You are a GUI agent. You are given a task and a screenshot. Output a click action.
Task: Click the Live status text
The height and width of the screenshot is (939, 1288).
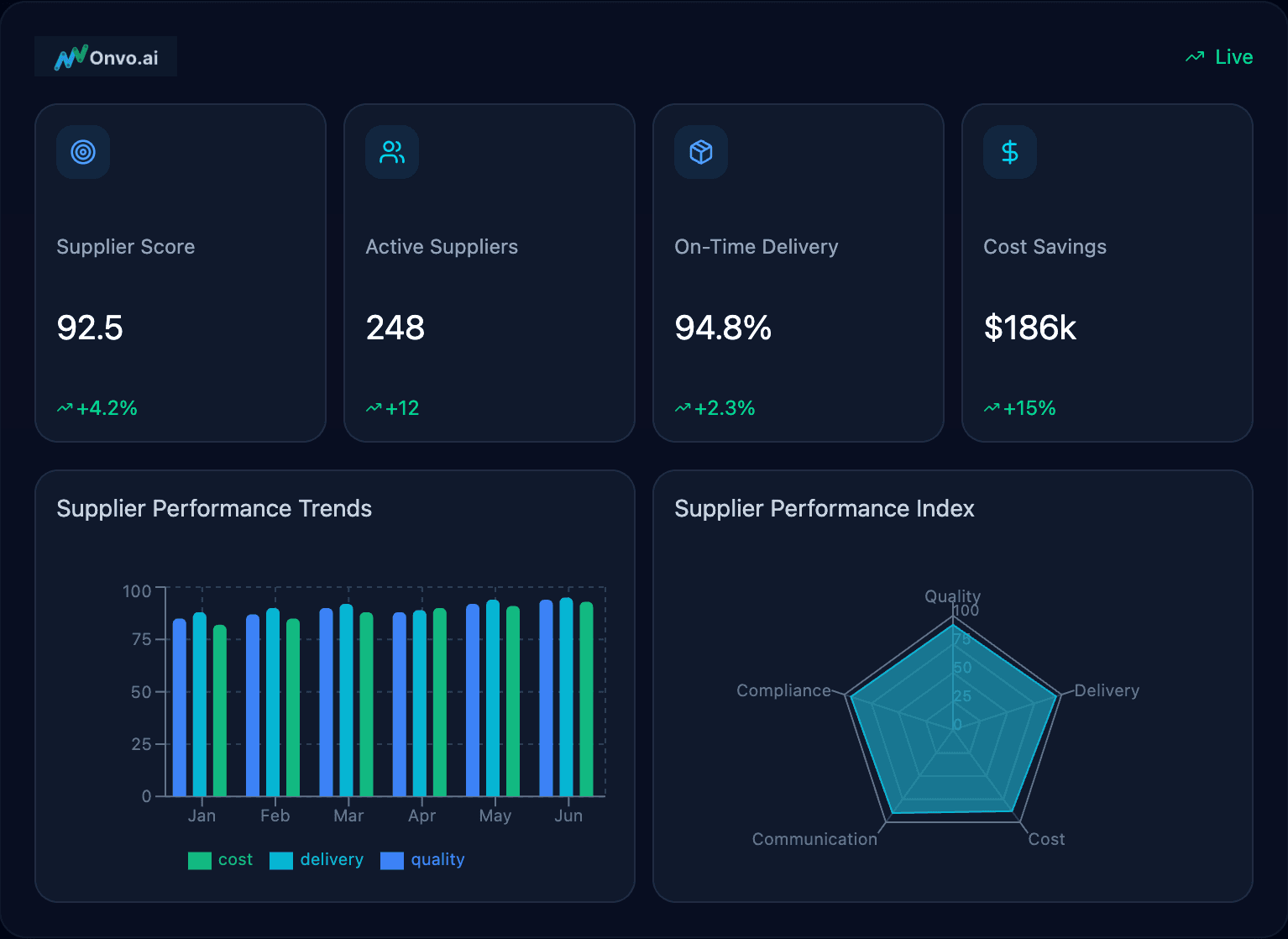tap(1233, 57)
